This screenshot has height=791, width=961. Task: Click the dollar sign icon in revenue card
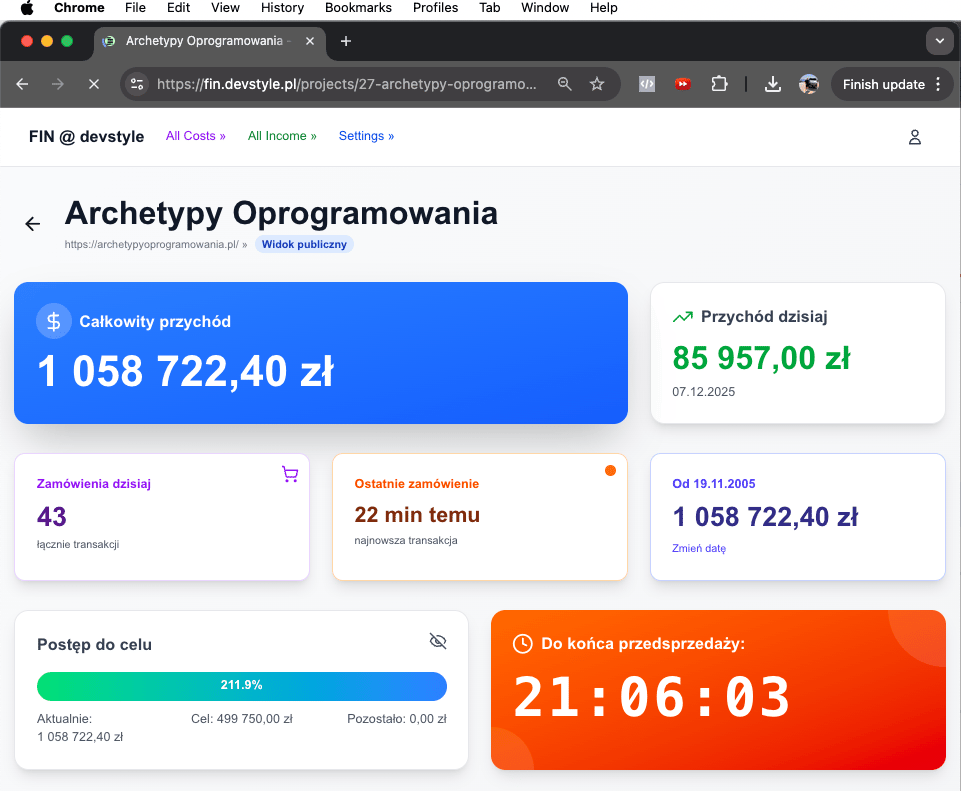click(x=54, y=321)
